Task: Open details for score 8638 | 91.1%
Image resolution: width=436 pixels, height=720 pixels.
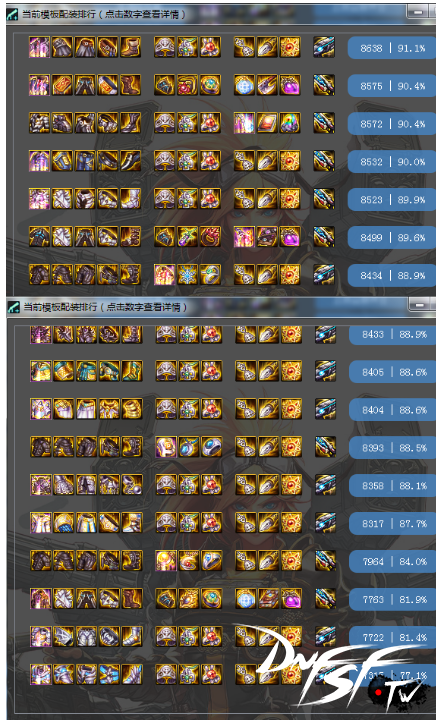Action: click(x=392, y=48)
